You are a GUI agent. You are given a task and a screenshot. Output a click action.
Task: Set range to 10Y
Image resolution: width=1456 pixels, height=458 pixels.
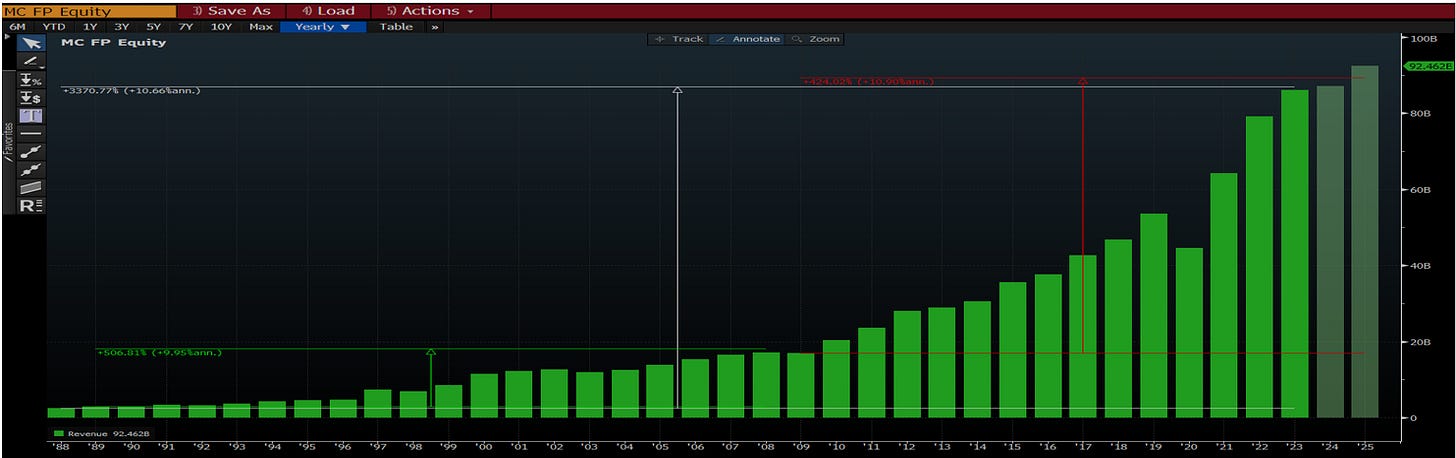[221, 27]
